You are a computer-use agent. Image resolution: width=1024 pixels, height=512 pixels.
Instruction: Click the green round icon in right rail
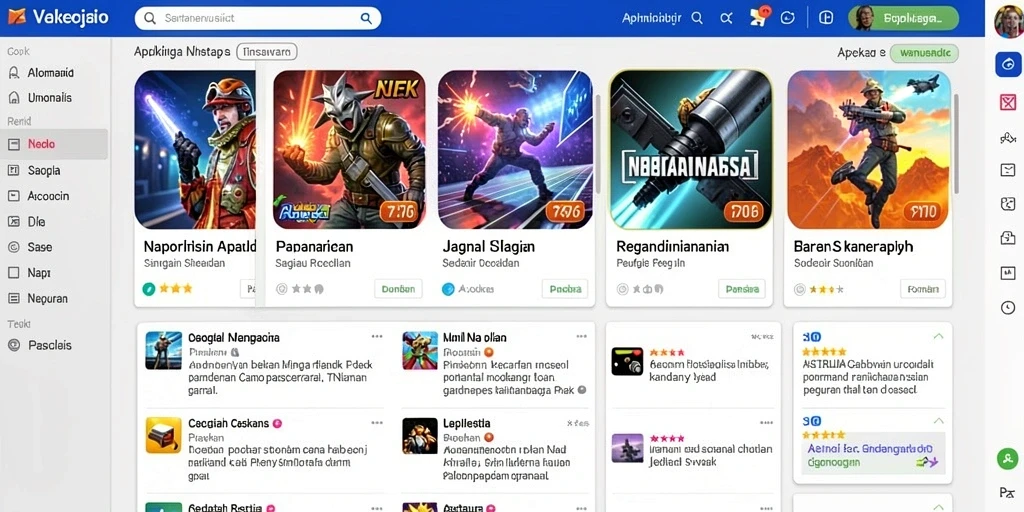point(1008,458)
